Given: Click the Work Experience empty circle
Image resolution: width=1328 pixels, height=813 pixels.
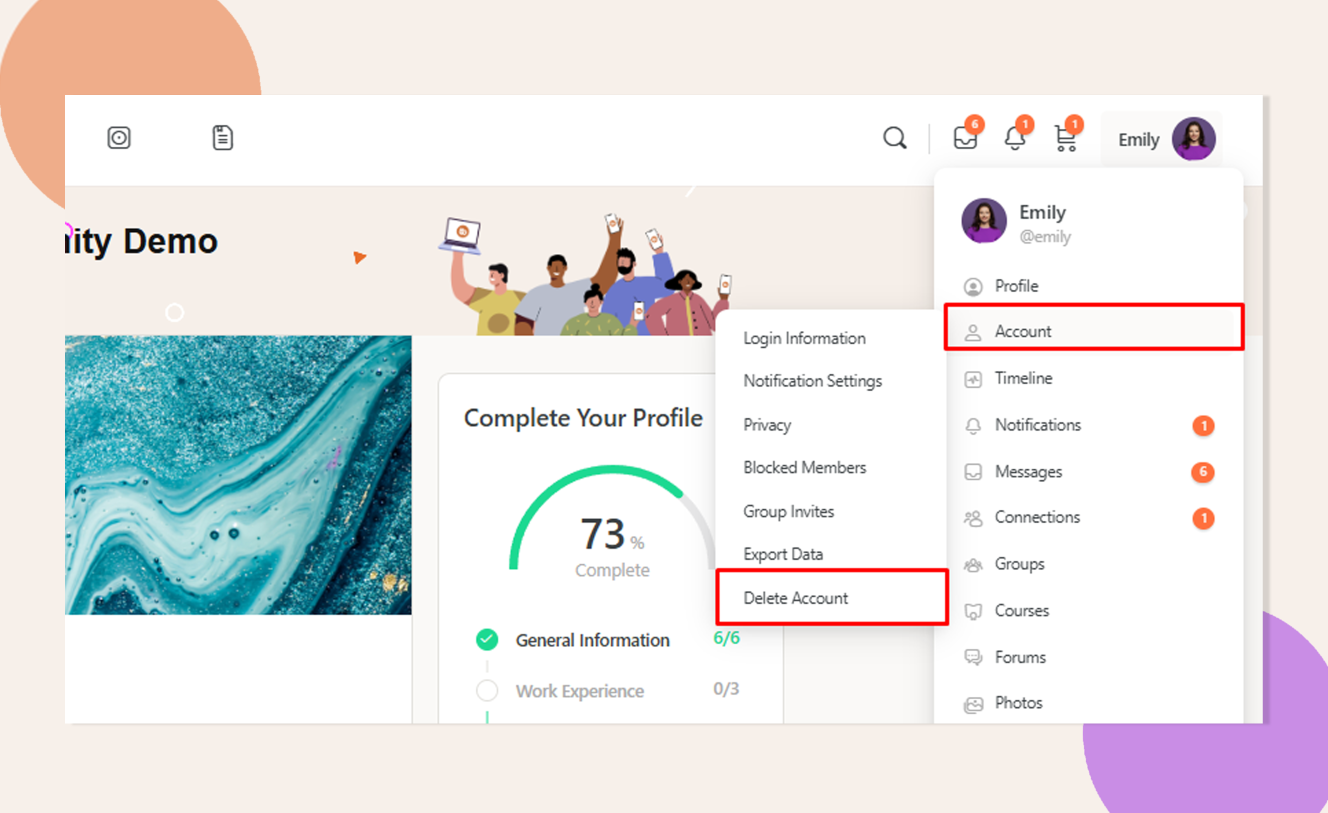Looking at the screenshot, I should tap(487, 691).
